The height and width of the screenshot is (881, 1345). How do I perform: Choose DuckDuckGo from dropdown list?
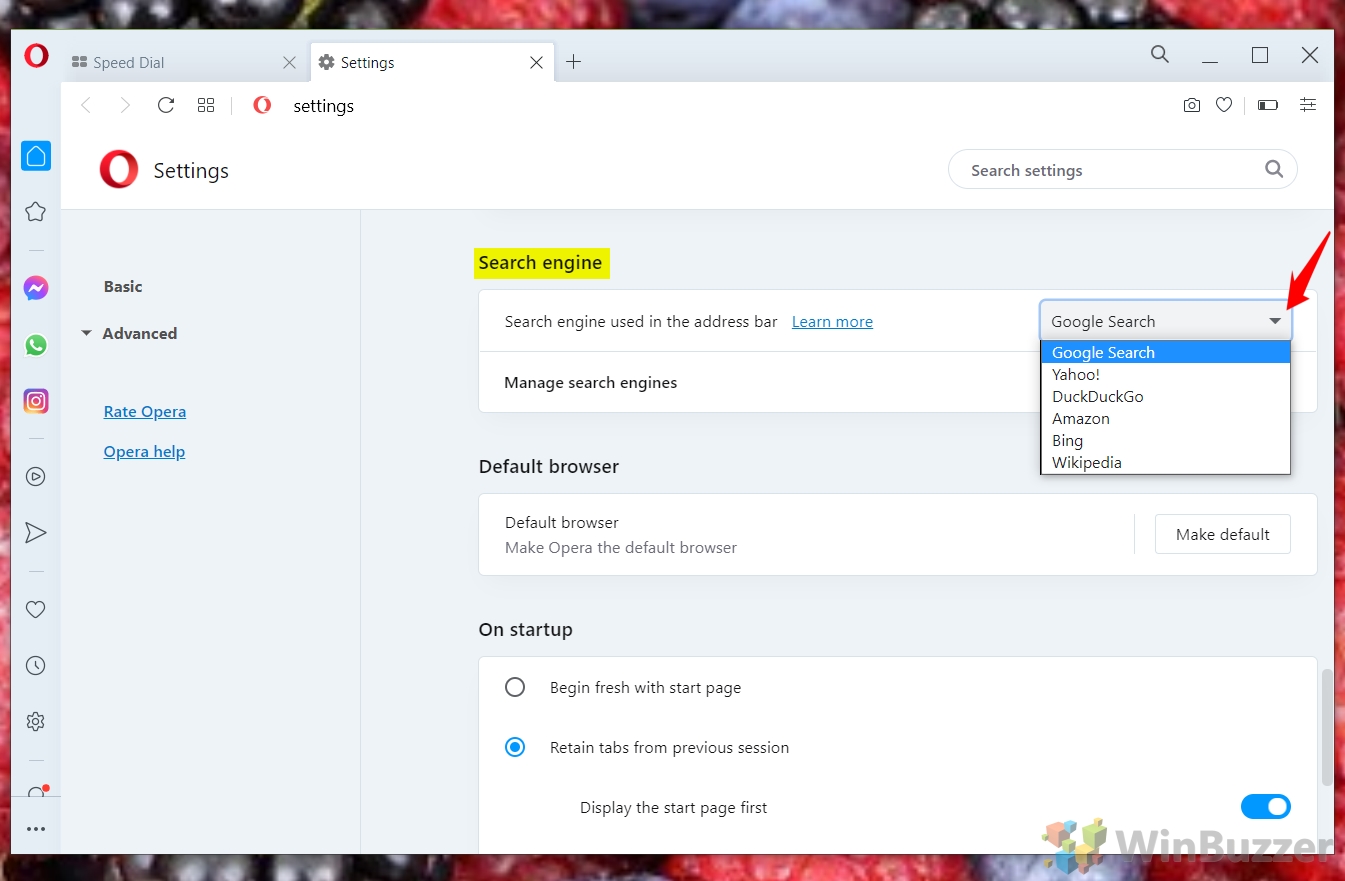(x=1166, y=396)
